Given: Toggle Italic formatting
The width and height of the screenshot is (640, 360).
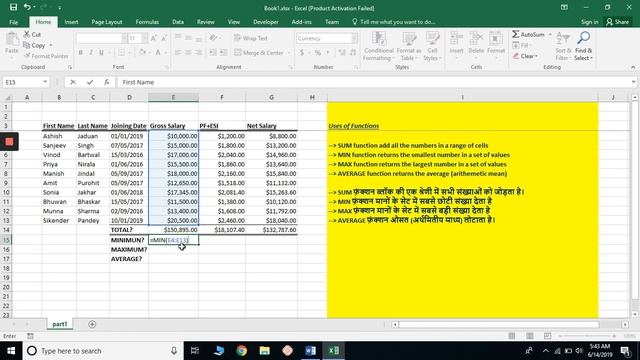Looking at the screenshot, I should pyautogui.click(x=91, y=53).
